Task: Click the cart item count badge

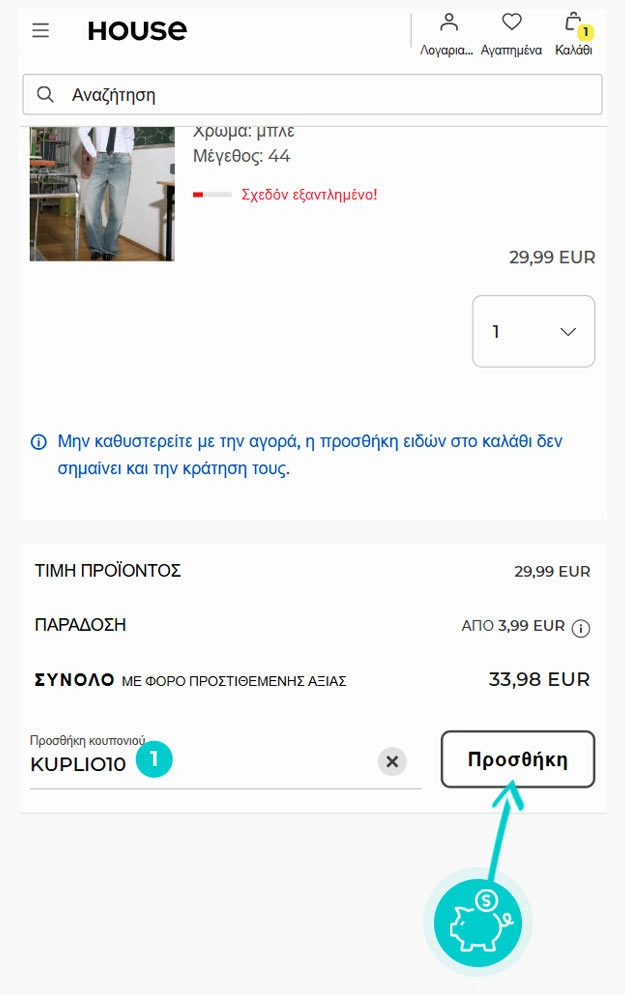Action: 585,32
